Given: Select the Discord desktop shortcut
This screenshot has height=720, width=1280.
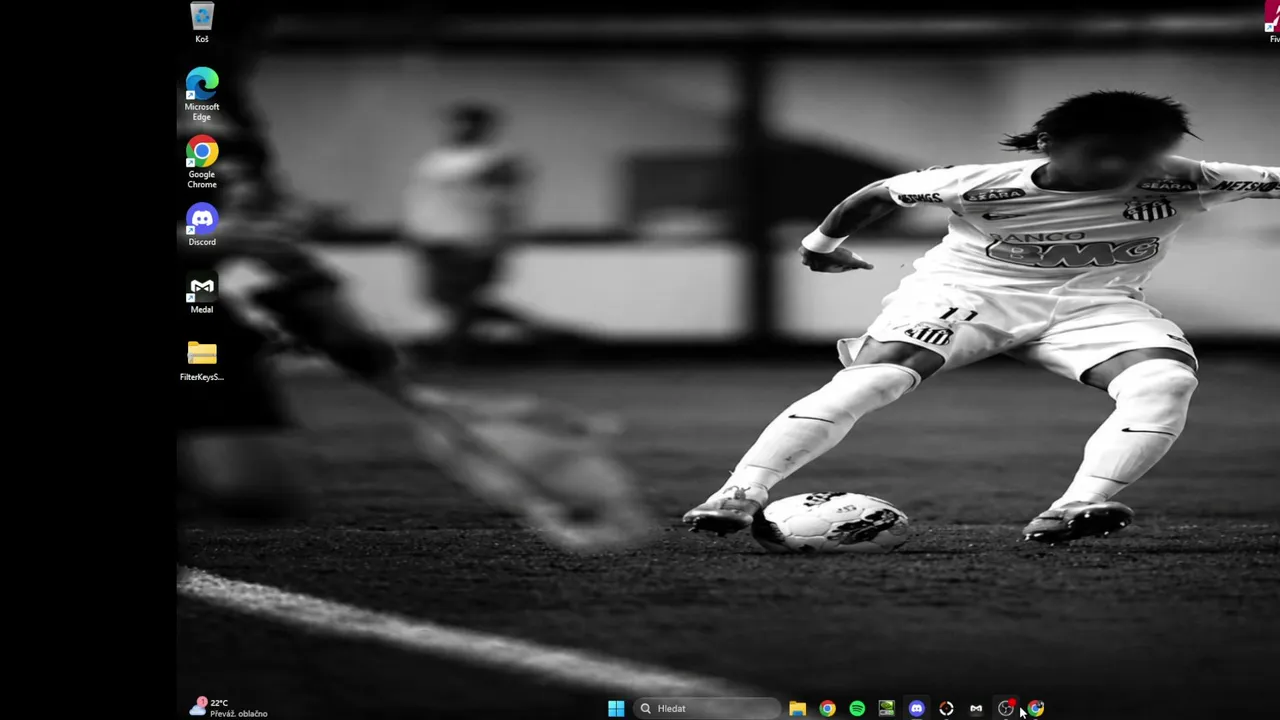Looking at the screenshot, I should 202,225.
